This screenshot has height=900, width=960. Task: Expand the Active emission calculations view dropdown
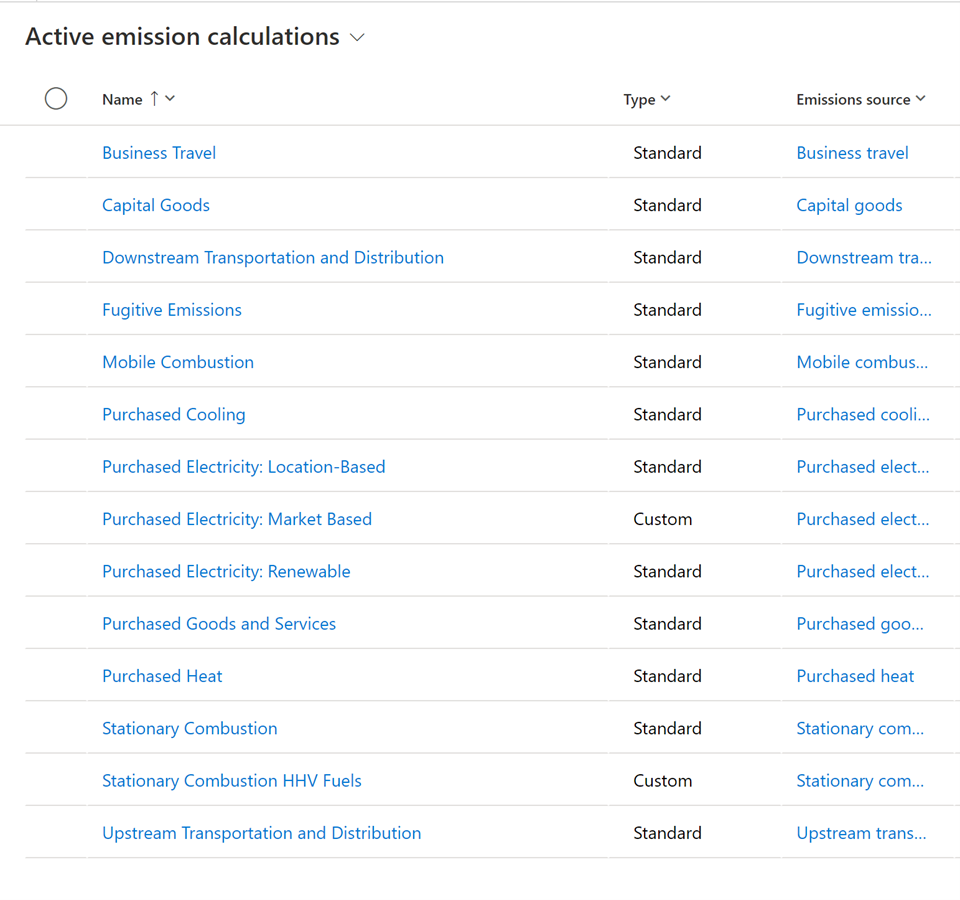point(357,37)
